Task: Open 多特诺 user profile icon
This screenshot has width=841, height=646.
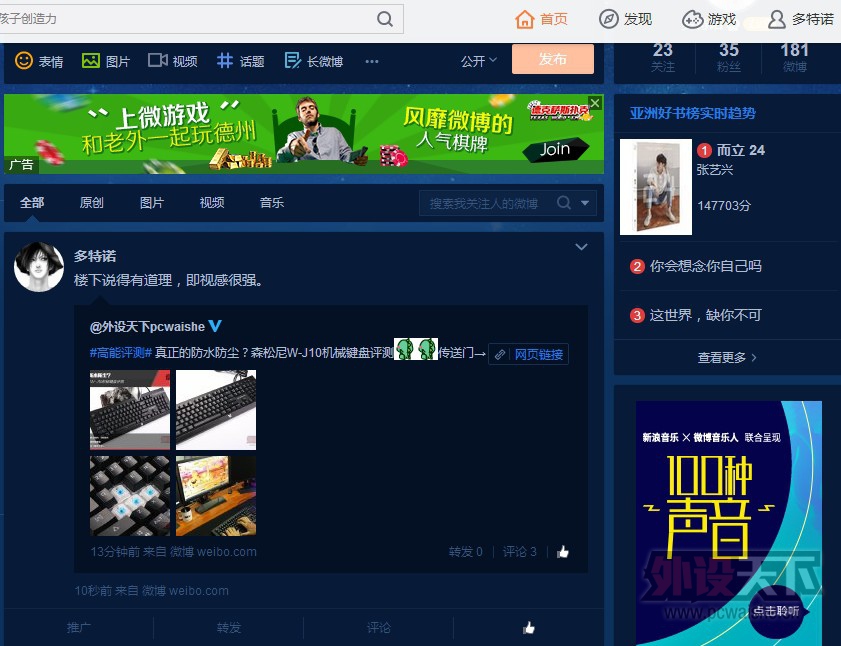Action: tap(777, 19)
